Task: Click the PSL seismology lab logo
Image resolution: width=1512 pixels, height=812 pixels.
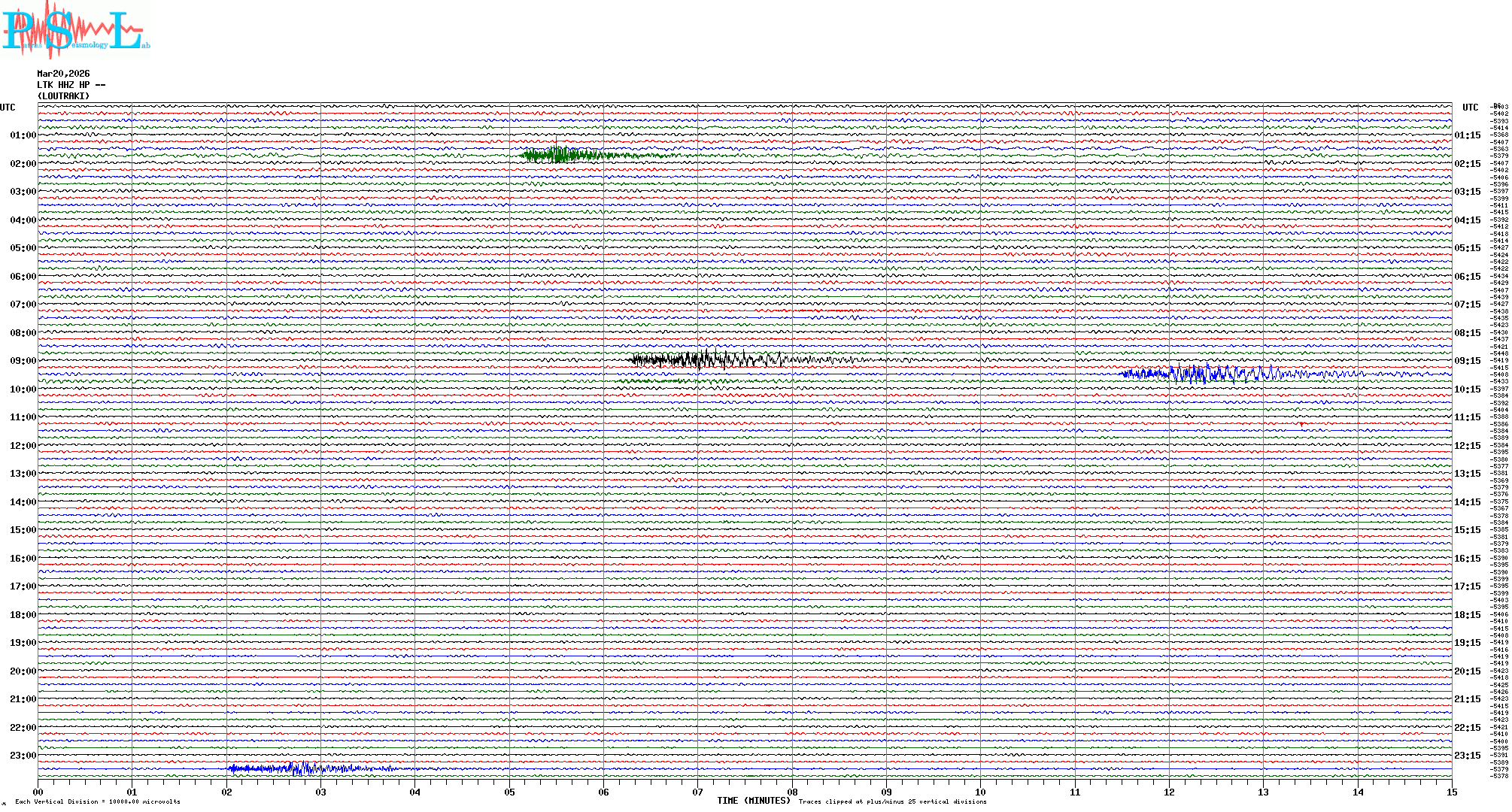Action: (x=75, y=30)
